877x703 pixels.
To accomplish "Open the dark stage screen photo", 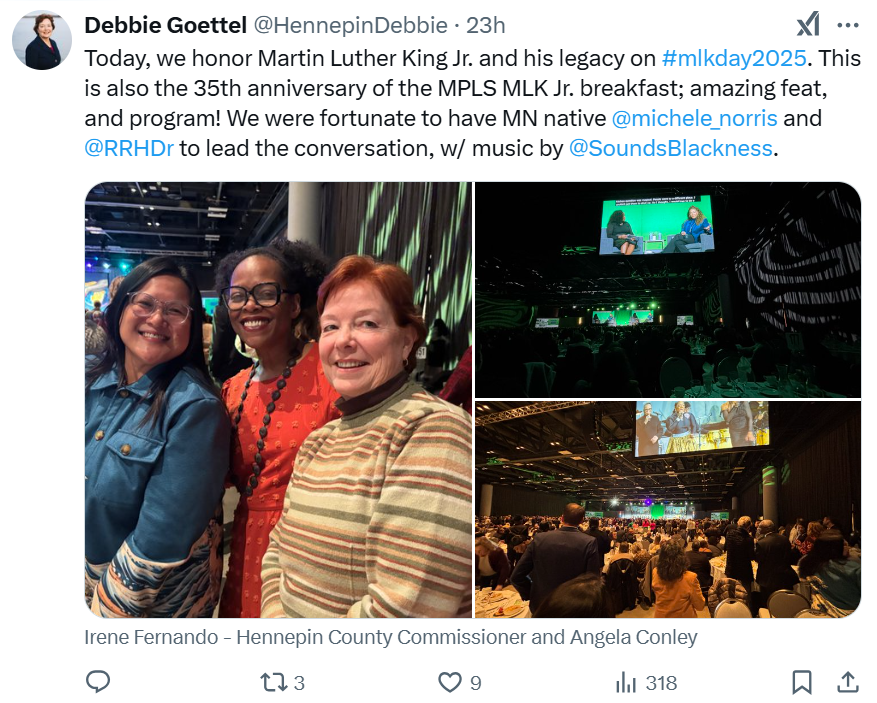I will pyautogui.click(x=668, y=290).
